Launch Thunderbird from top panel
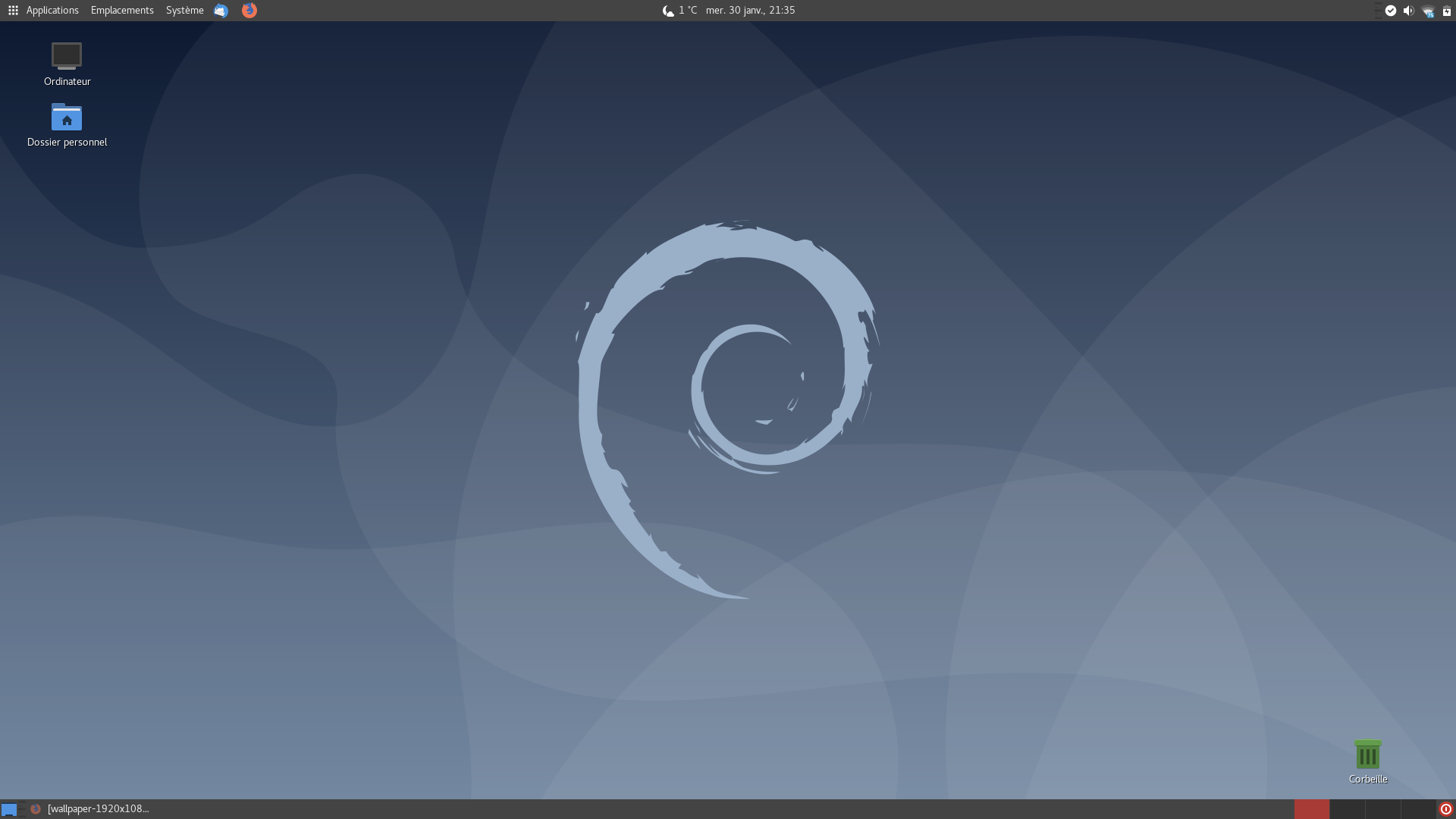This screenshot has width=1456, height=819. coord(221,10)
